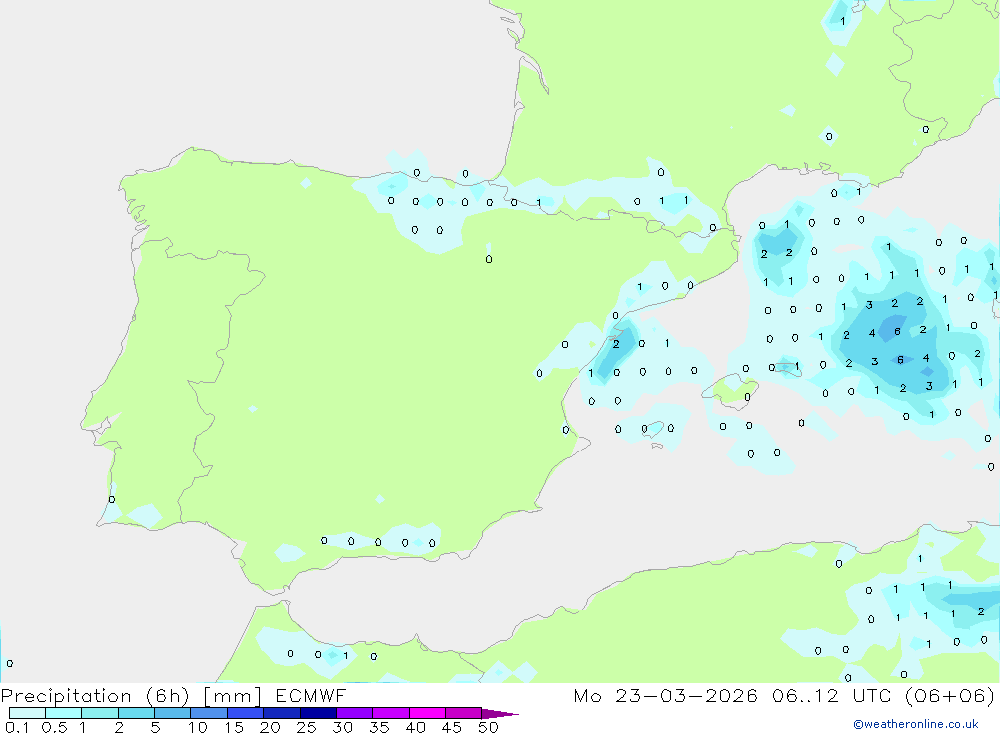The width and height of the screenshot is (1000, 733).
Task: Select the 1–2 mm legend swatch
Action: click(100, 713)
